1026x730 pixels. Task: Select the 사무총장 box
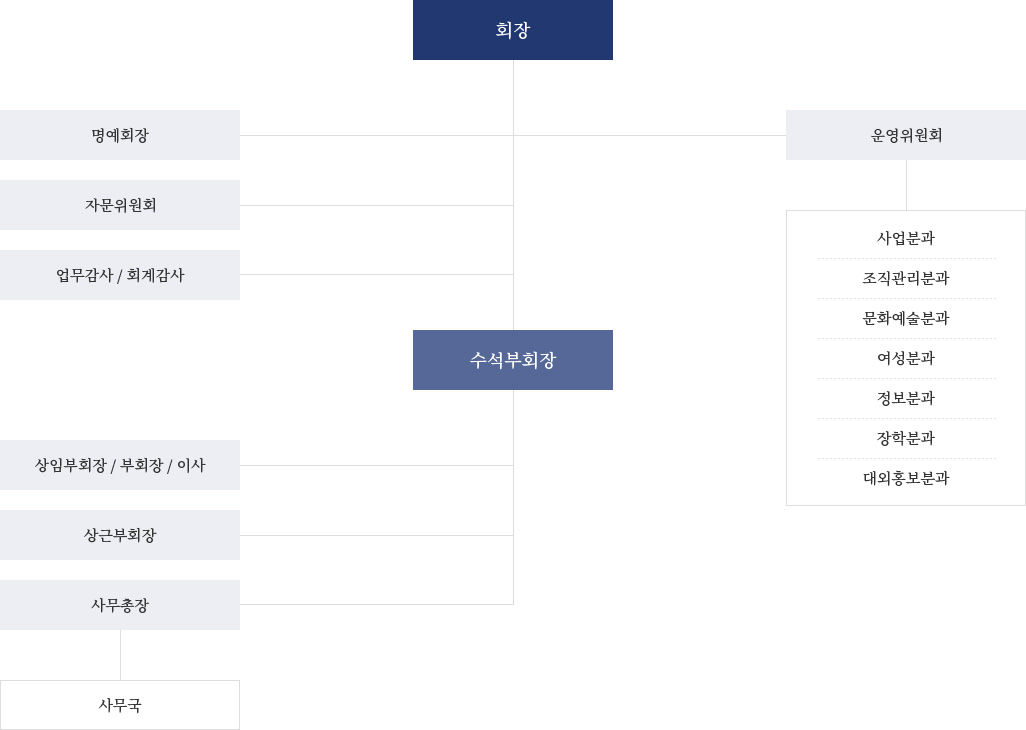[120, 606]
